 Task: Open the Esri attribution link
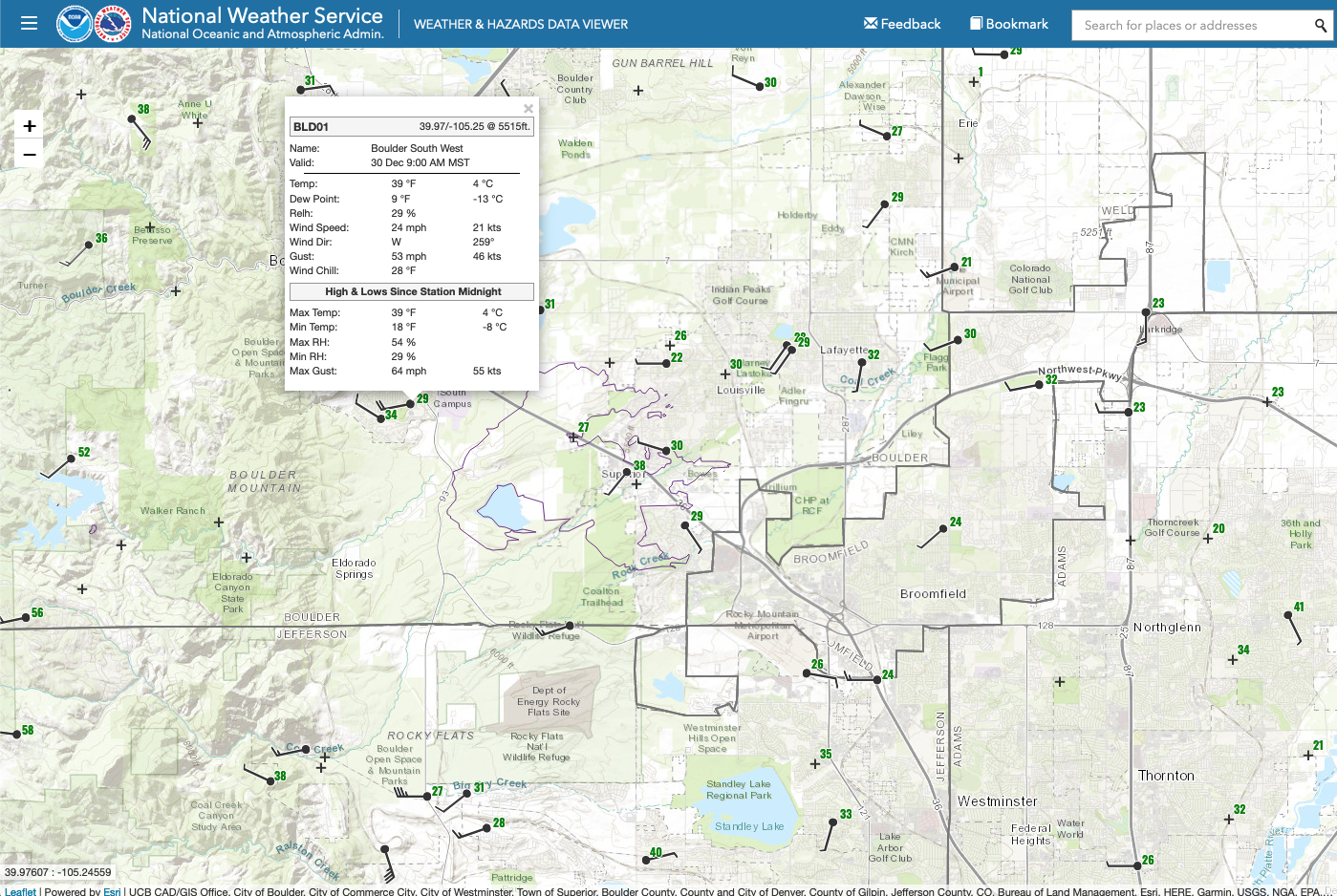112,891
